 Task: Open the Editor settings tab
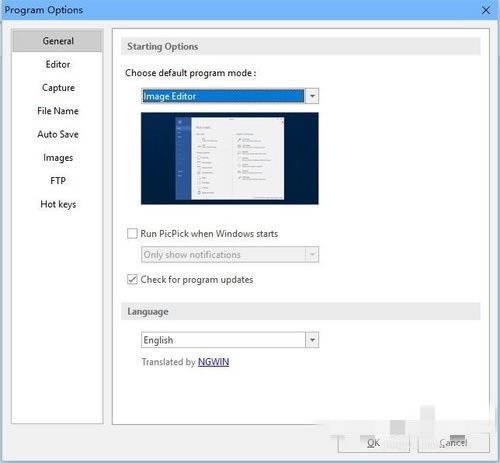click(x=57, y=64)
